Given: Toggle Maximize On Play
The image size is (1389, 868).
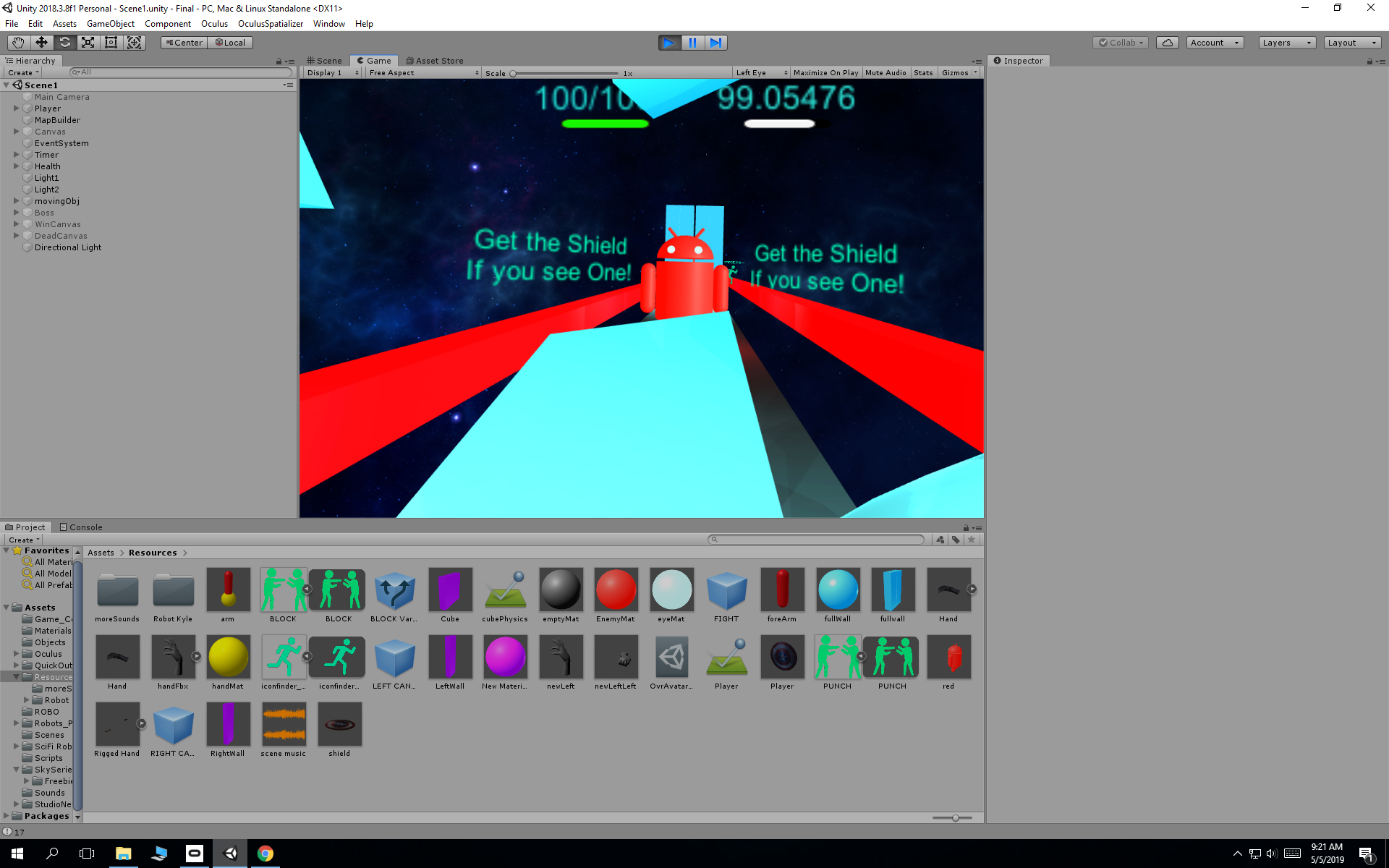Looking at the screenshot, I should tap(825, 73).
